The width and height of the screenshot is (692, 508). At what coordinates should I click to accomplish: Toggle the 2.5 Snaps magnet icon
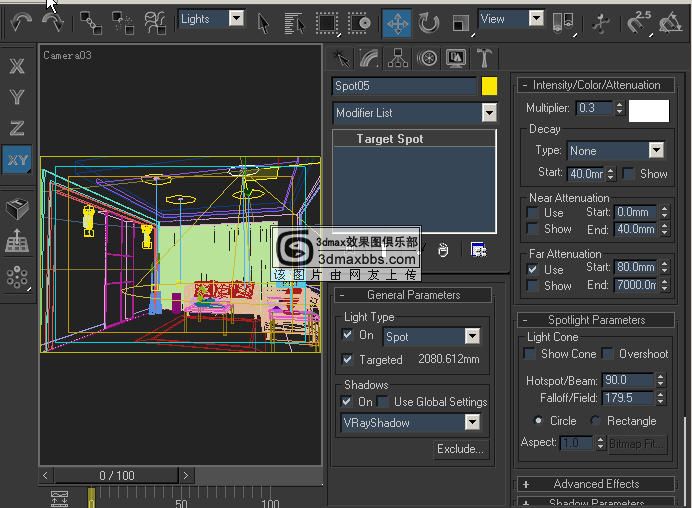[639, 22]
